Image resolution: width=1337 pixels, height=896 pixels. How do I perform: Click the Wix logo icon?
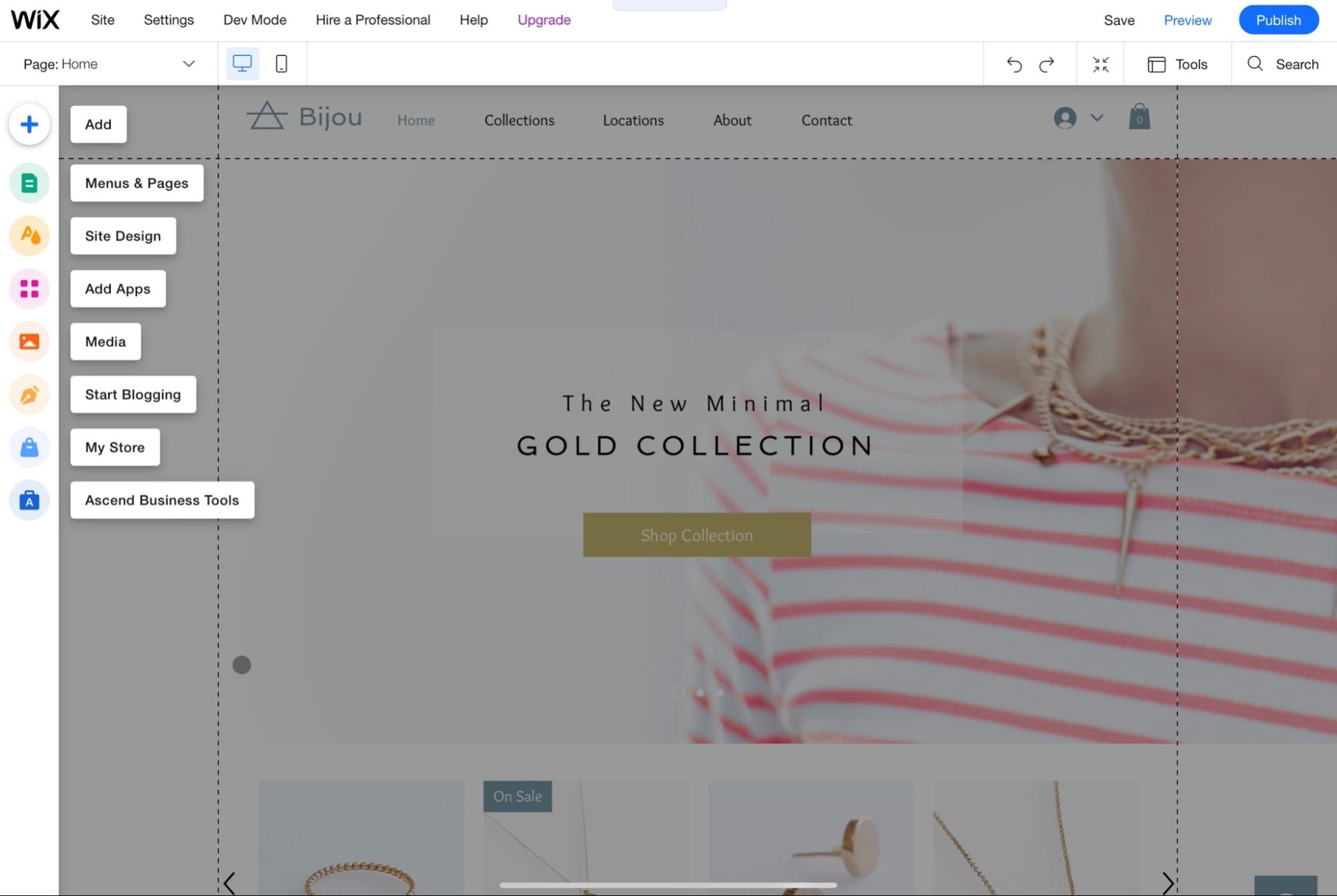coord(36,19)
